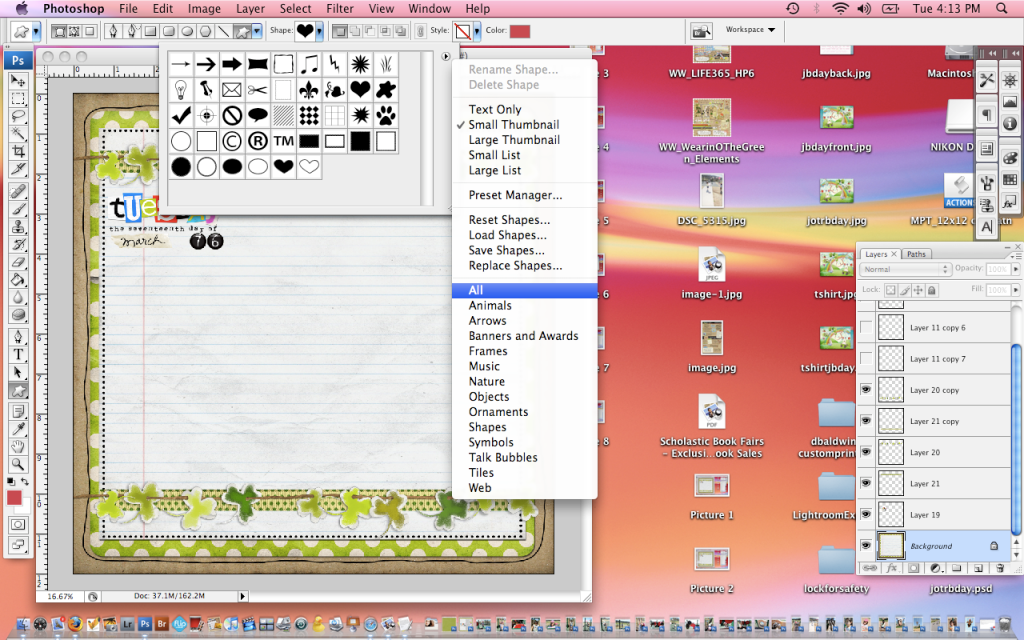Image resolution: width=1024 pixels, height=640 pixels.
Task: Pick the talk bubble custom shape
Action: coord(257,116)
